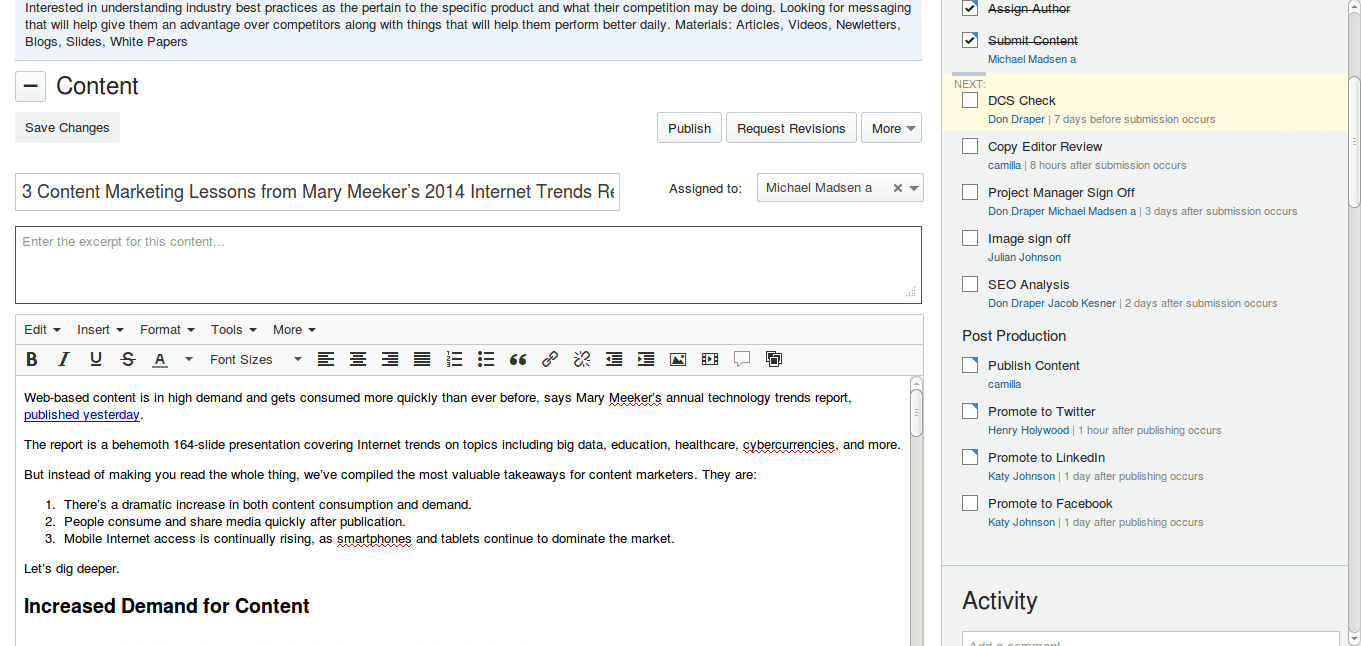Open the Insert menu
Screen dimensions: 1361x646
(x=100, y=329)
